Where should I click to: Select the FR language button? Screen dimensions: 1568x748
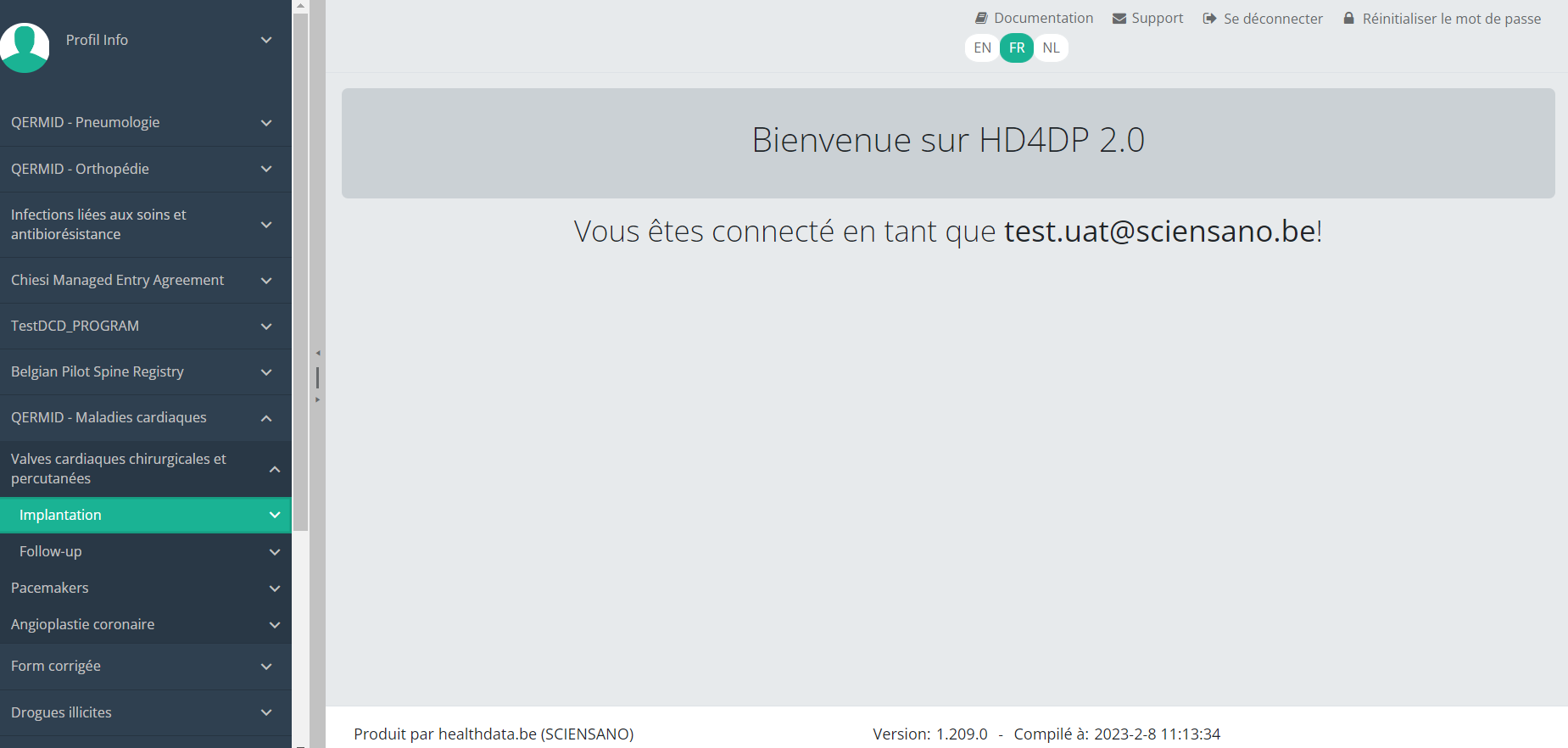tap(1017, 47)
